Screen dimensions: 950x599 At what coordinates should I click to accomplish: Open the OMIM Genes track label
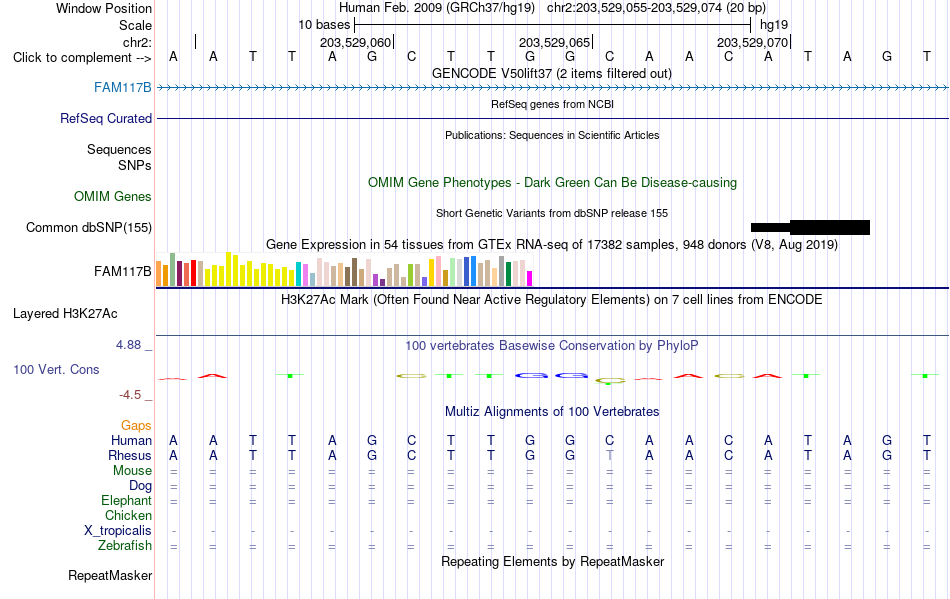113,196
